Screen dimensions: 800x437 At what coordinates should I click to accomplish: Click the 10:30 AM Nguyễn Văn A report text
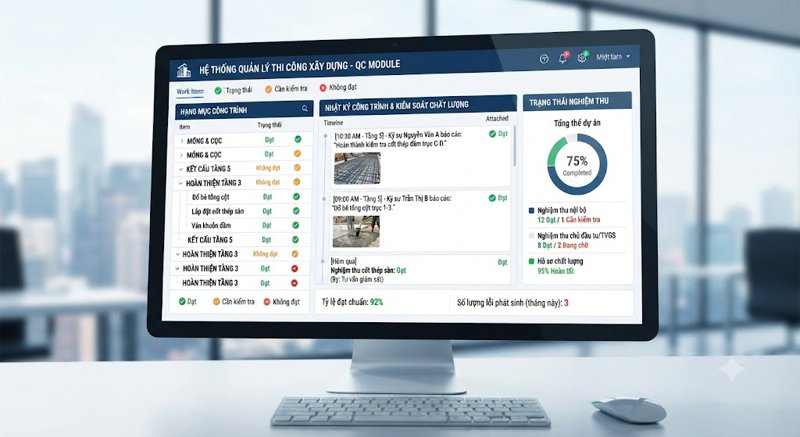398,139
